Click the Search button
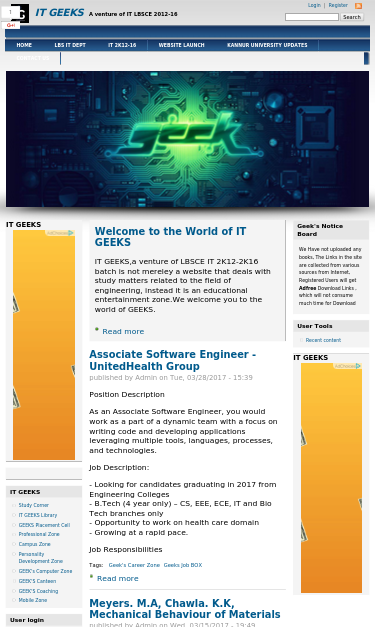The height and width of the screenshot is (627, 375). point(352,17)
